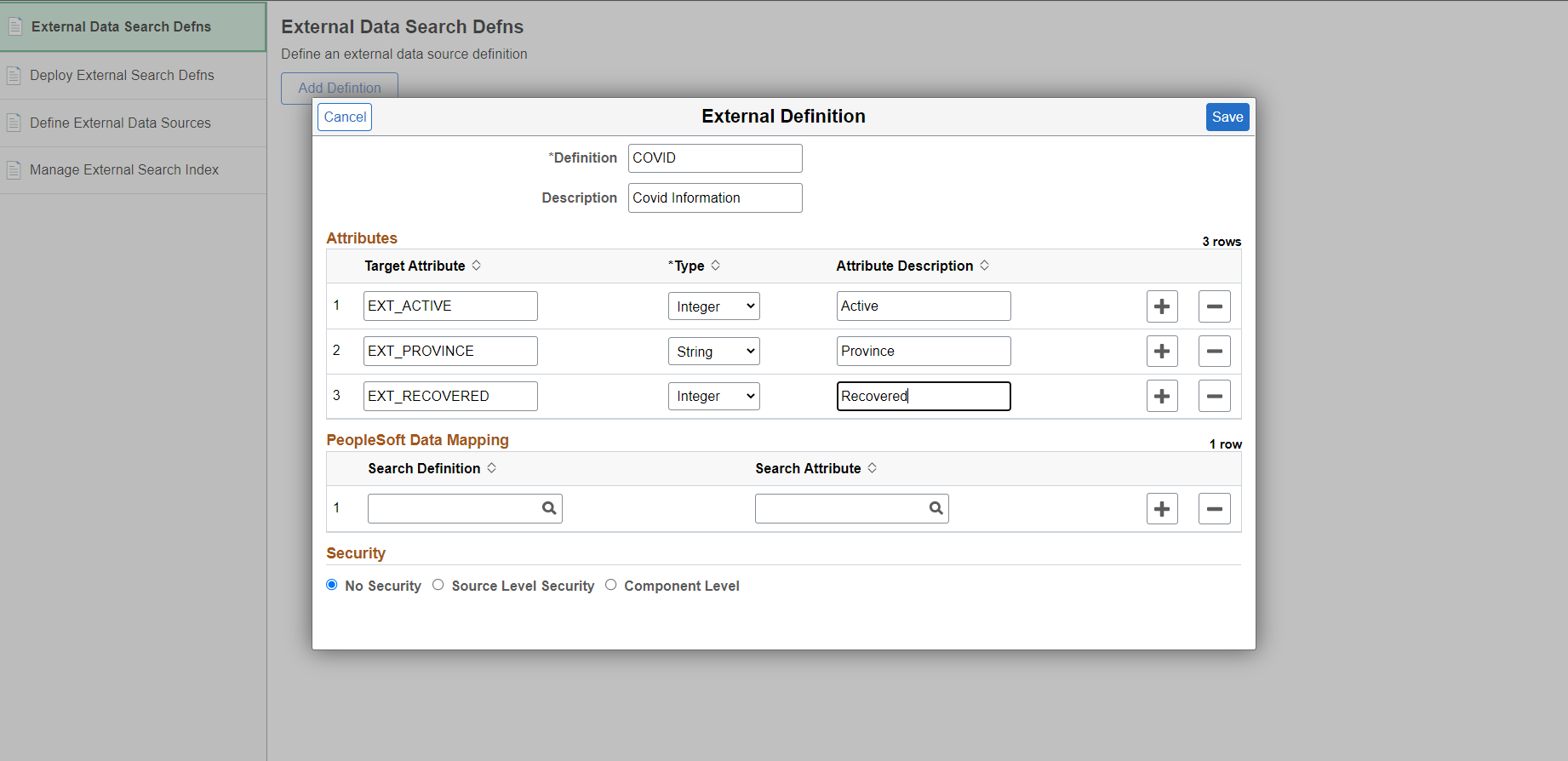Open Search Definition lookup magnifier
Viewport: 1568px width, 761px height.
point(549,508)
